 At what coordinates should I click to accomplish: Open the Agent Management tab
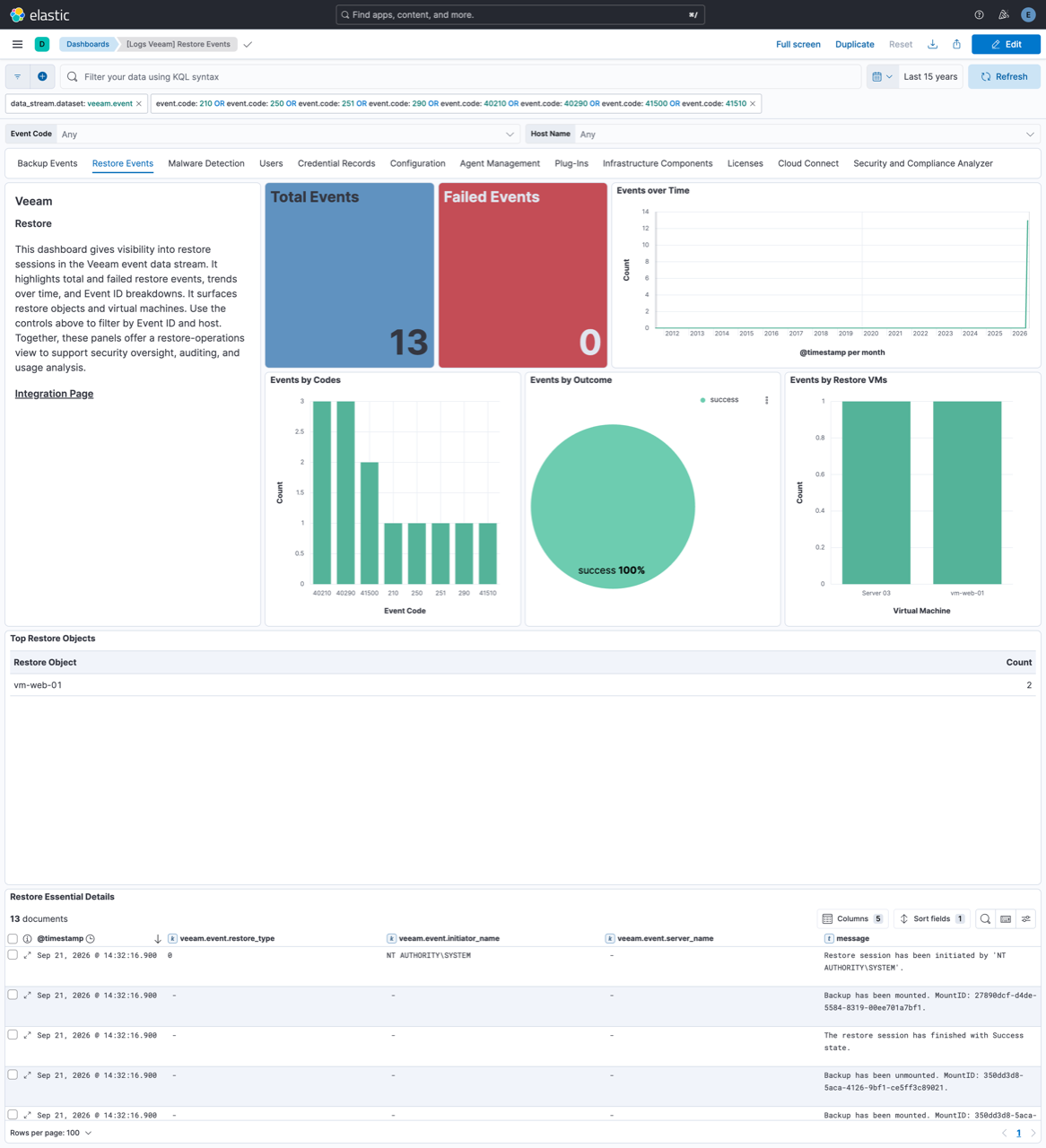(500, 163)
